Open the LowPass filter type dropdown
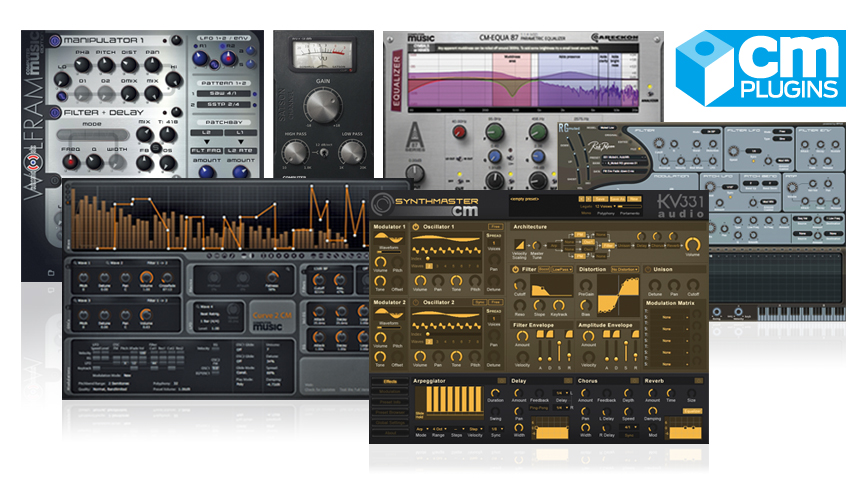 click(x=562, y=269)
